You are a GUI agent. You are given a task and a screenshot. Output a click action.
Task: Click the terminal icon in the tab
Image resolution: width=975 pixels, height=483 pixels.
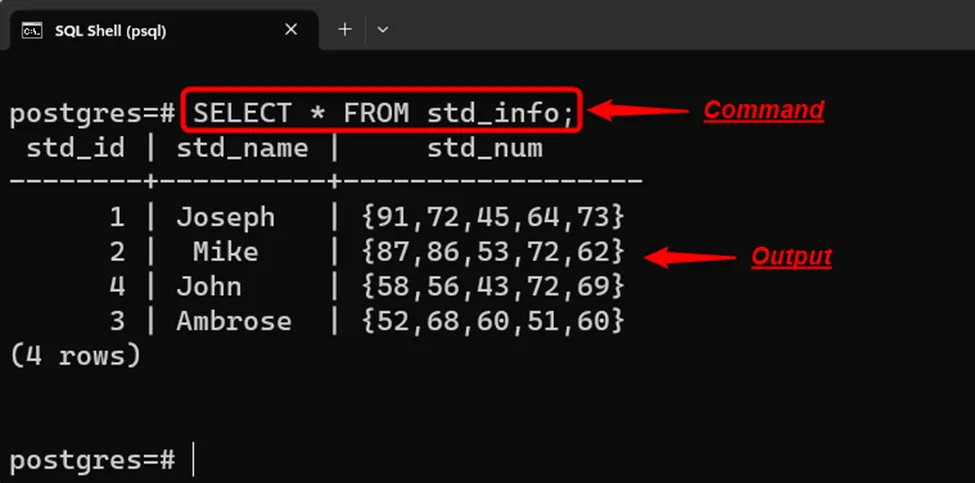(x=31, y=30)
